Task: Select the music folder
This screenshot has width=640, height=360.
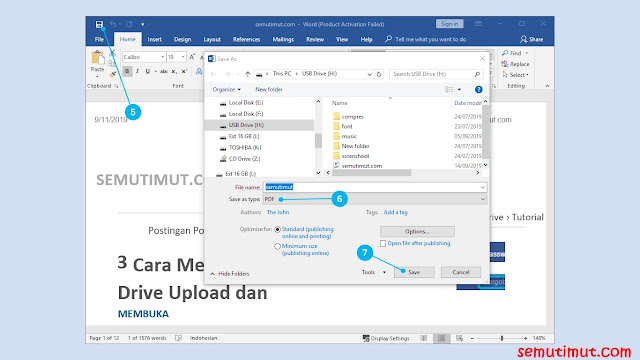Action: pyautogui.click(x=349, y=136)
